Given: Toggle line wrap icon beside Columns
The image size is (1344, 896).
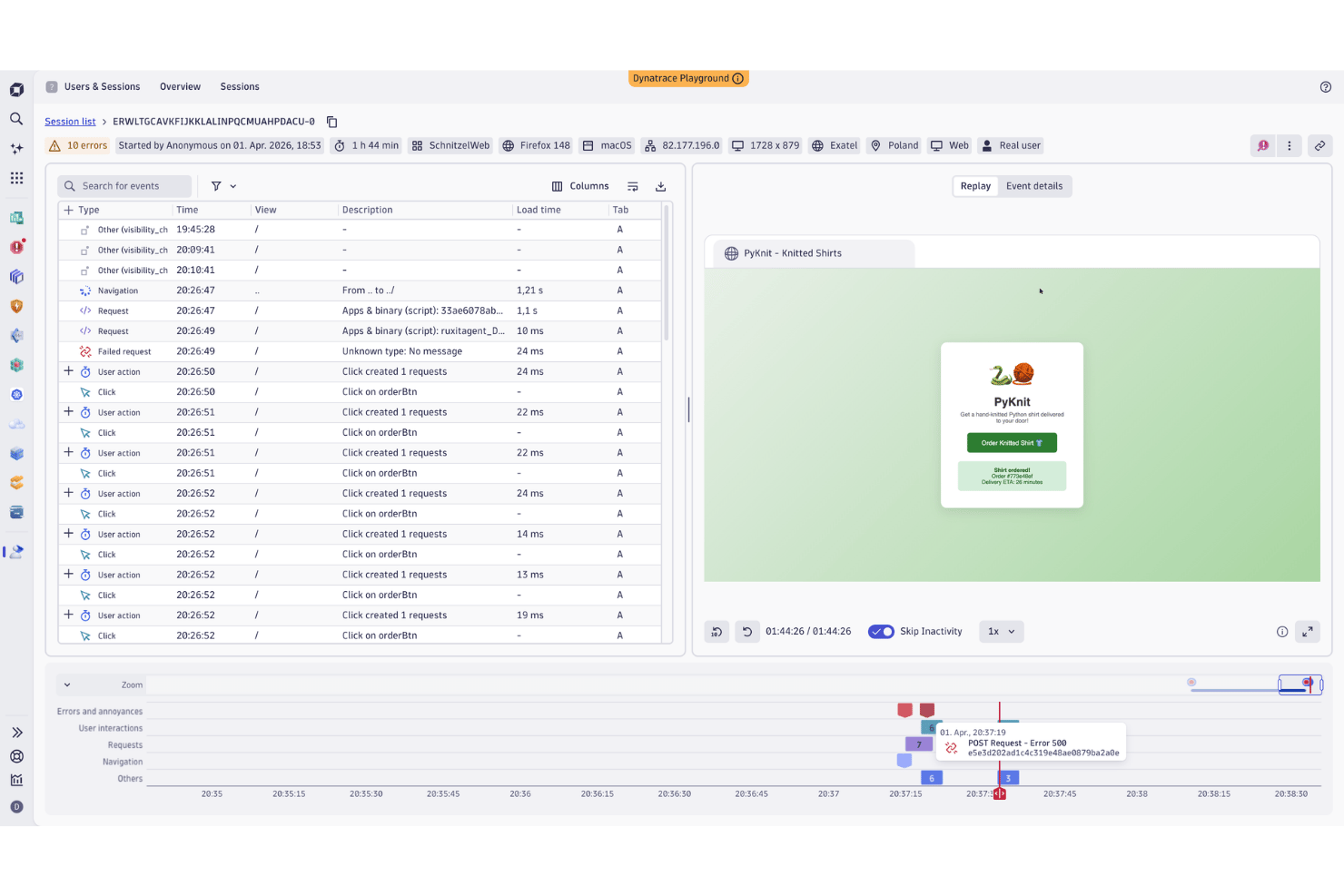Looking at the screenshot, I should click(x=633, y=186).
